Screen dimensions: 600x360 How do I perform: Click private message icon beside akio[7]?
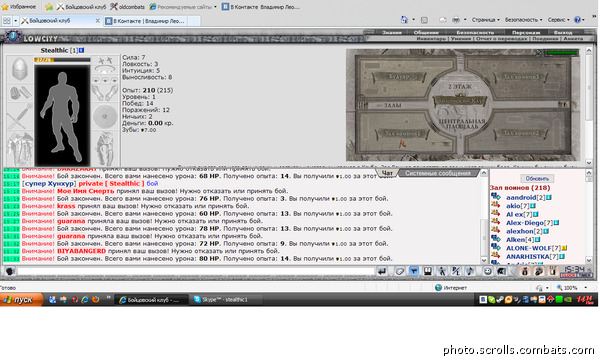[495, 205]
